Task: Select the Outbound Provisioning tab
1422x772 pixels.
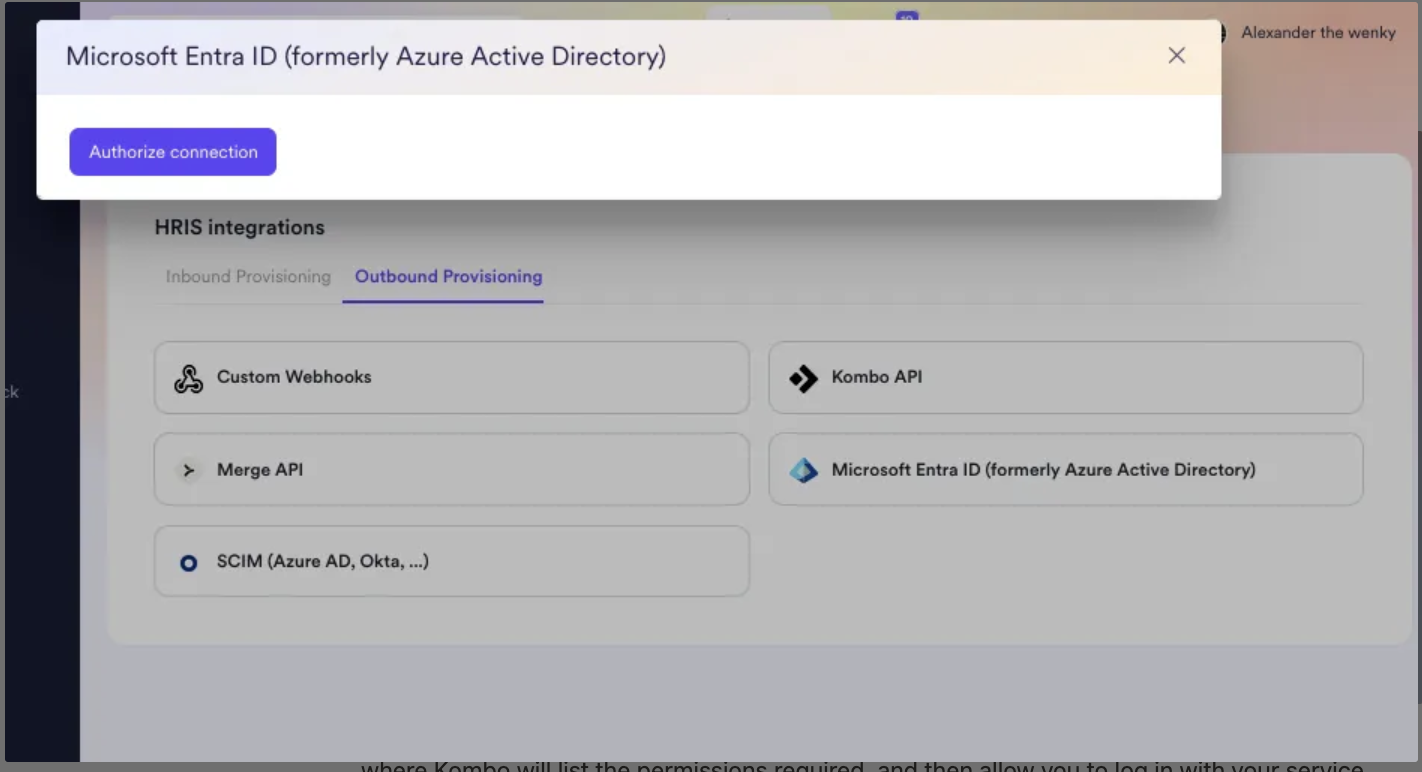Action: (x=449, y=277)
